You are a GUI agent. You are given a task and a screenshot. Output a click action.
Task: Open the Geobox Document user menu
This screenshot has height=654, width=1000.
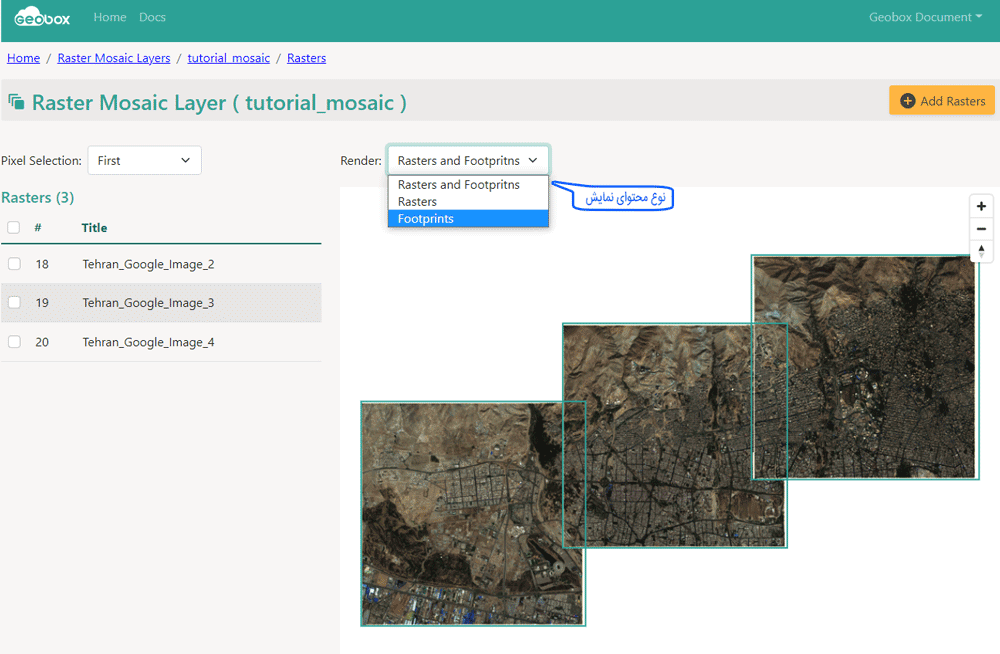[x=925, y=17]
